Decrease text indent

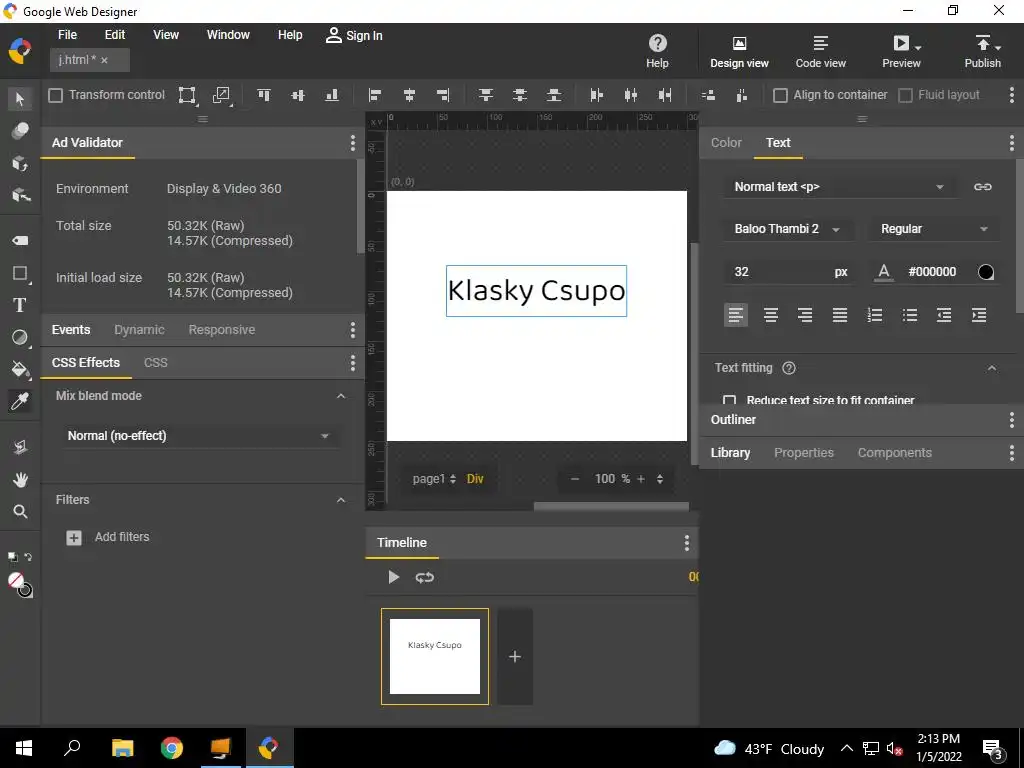944,315
